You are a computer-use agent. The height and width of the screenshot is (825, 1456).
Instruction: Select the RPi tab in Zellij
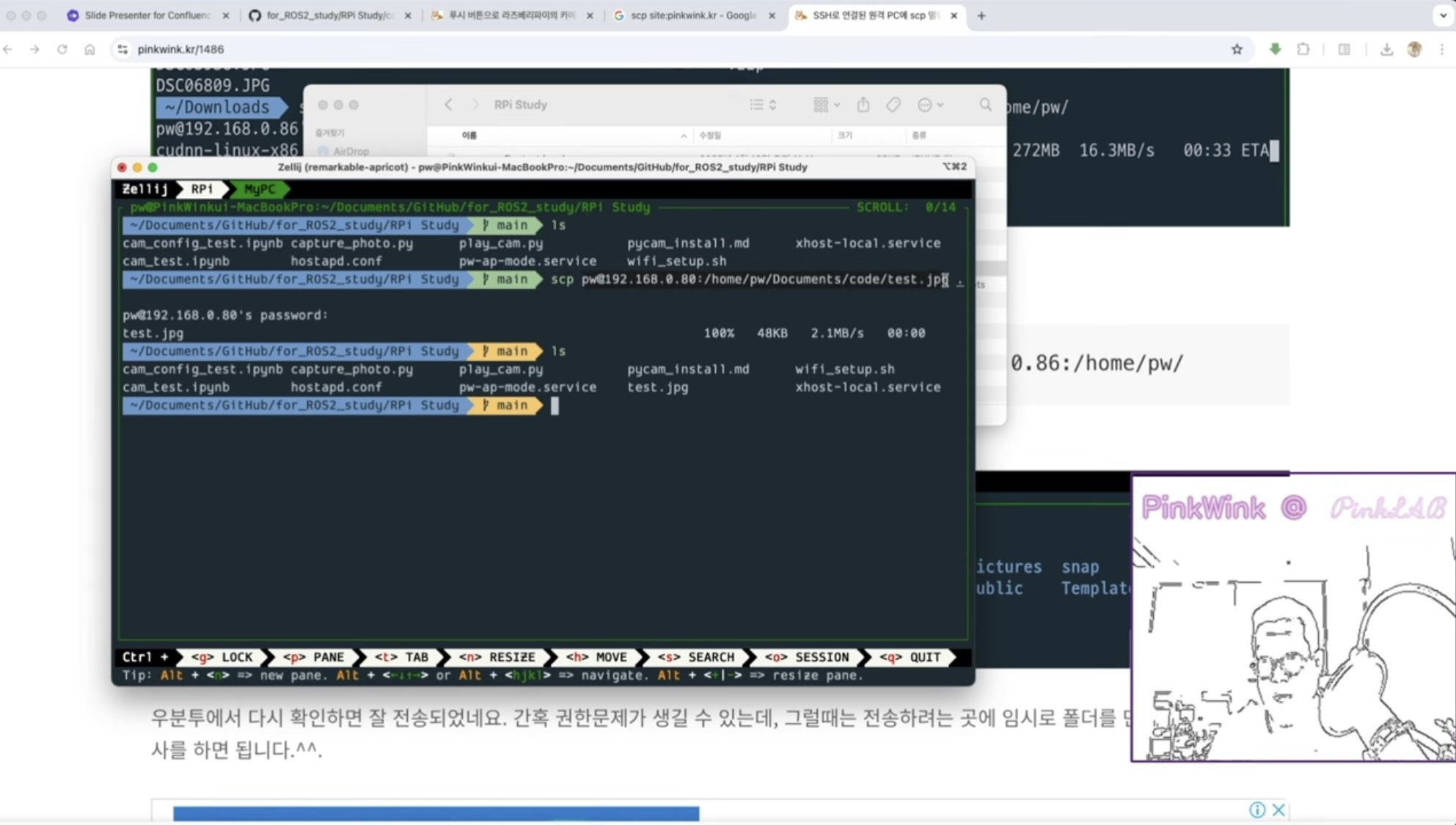coord(202,189)
